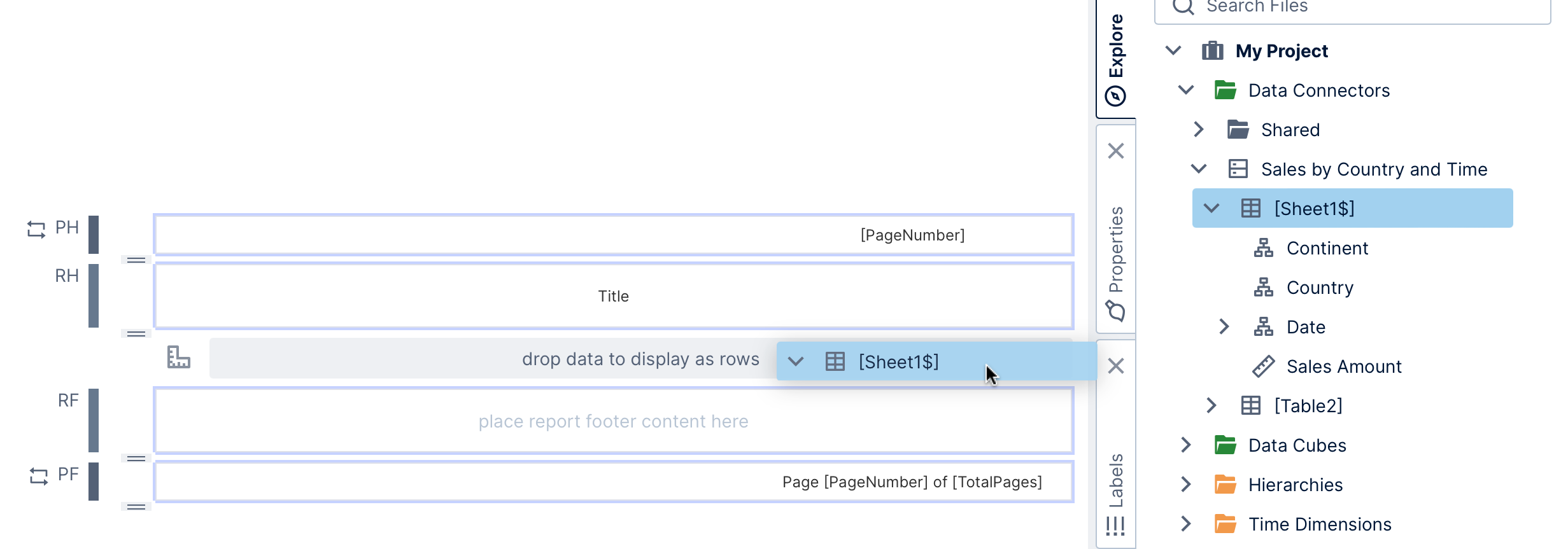The width and height of the screenshot is (1568, 549).
Task: Toggle the PF page footer repeat icon
Action: click(x=39, y=476)
